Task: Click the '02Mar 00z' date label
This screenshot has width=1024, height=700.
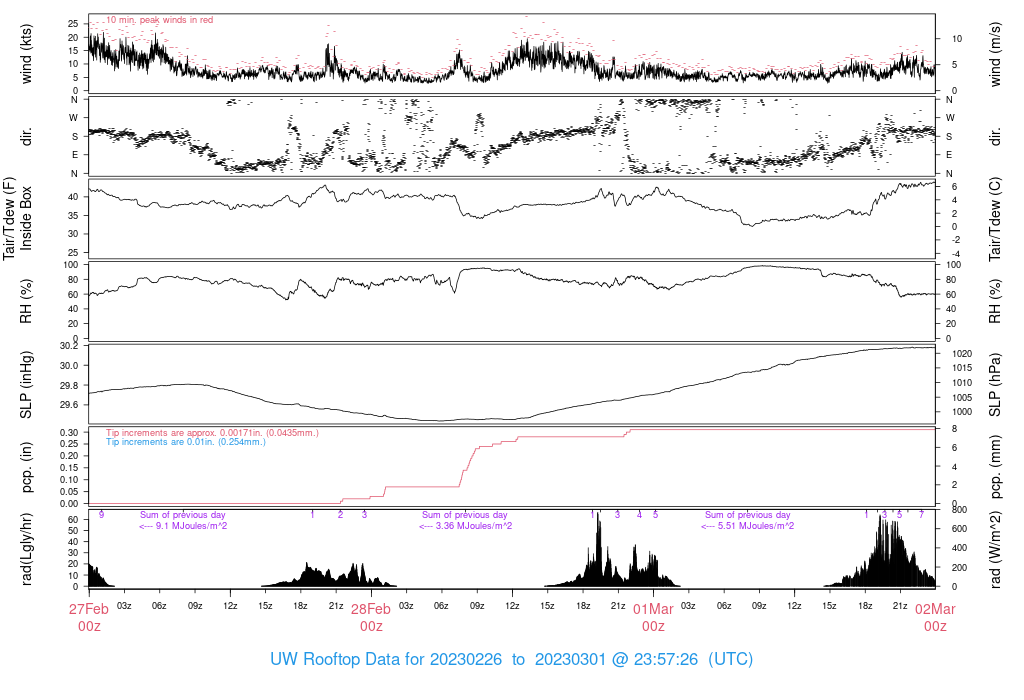Action: (935, 618)
